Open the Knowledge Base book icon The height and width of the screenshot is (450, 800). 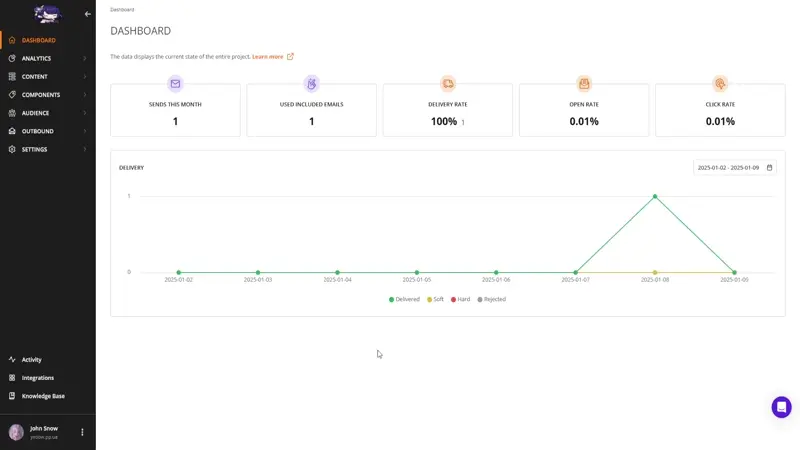[12, 396]
